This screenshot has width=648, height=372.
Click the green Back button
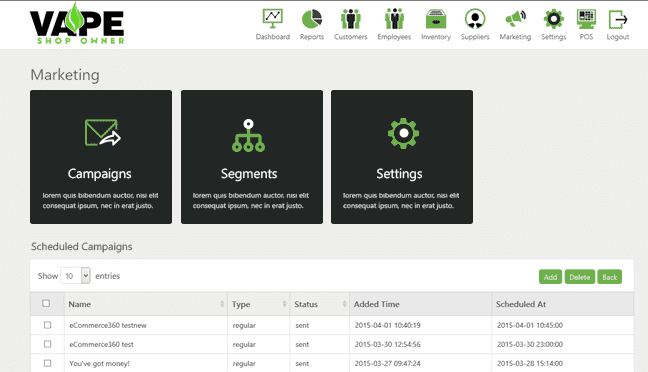click(610, 277)
